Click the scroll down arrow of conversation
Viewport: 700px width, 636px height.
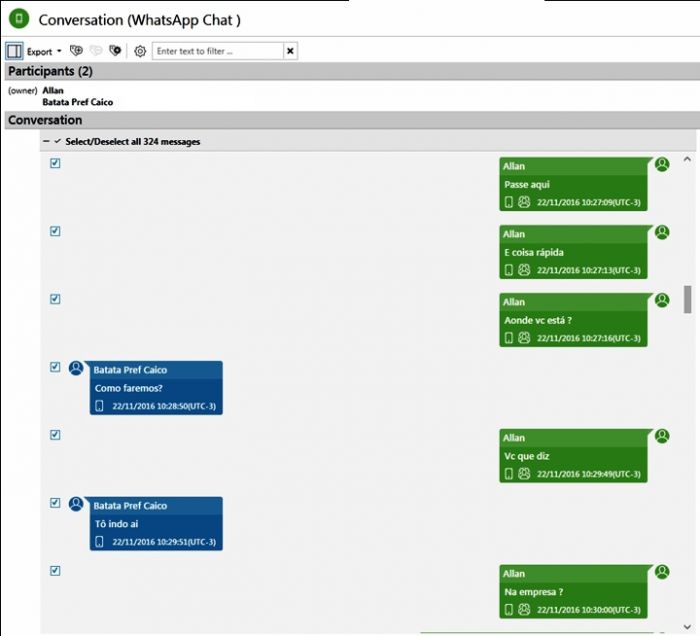coord(688,627)
